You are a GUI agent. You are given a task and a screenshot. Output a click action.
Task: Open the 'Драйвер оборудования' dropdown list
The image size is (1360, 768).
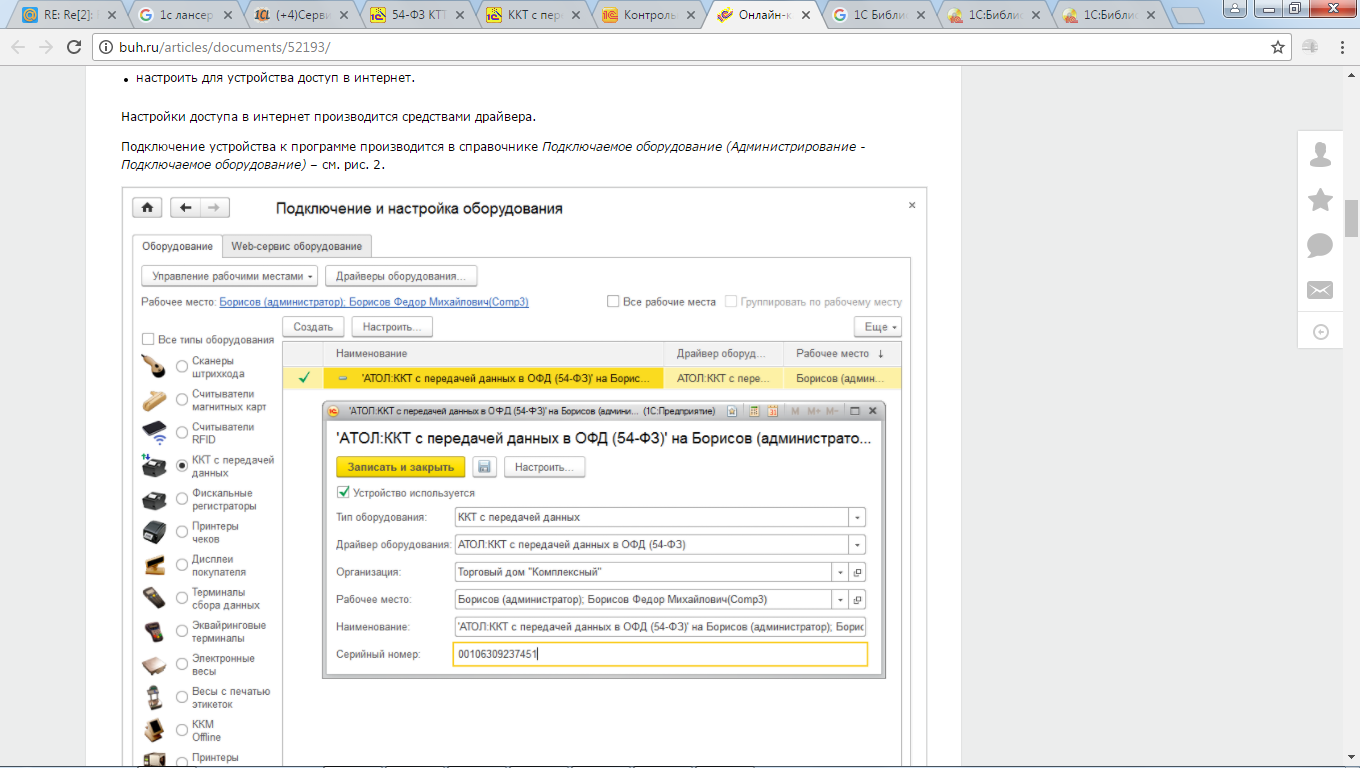tap(856, 545)
